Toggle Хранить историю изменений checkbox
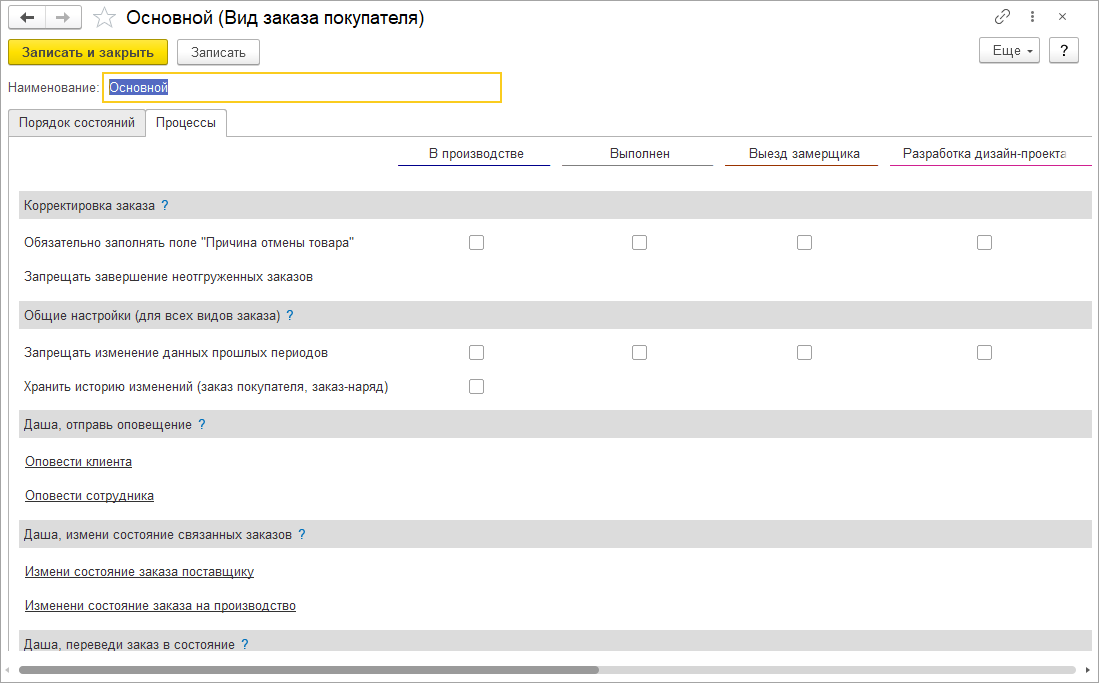Screen dimensions: 1099x683 click(476, 386)
